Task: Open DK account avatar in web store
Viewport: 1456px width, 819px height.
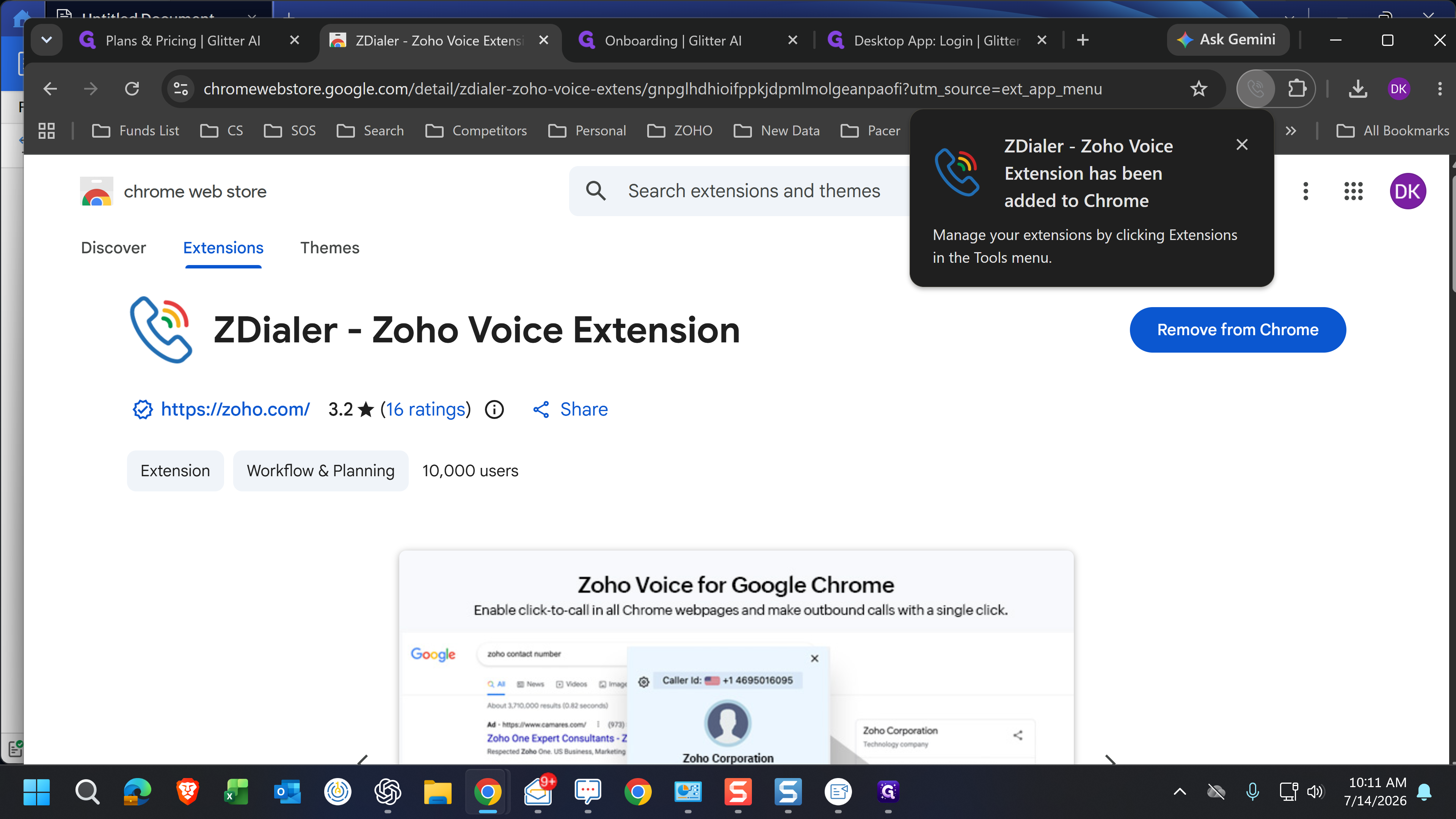Action: click(x=1407, y=191)
